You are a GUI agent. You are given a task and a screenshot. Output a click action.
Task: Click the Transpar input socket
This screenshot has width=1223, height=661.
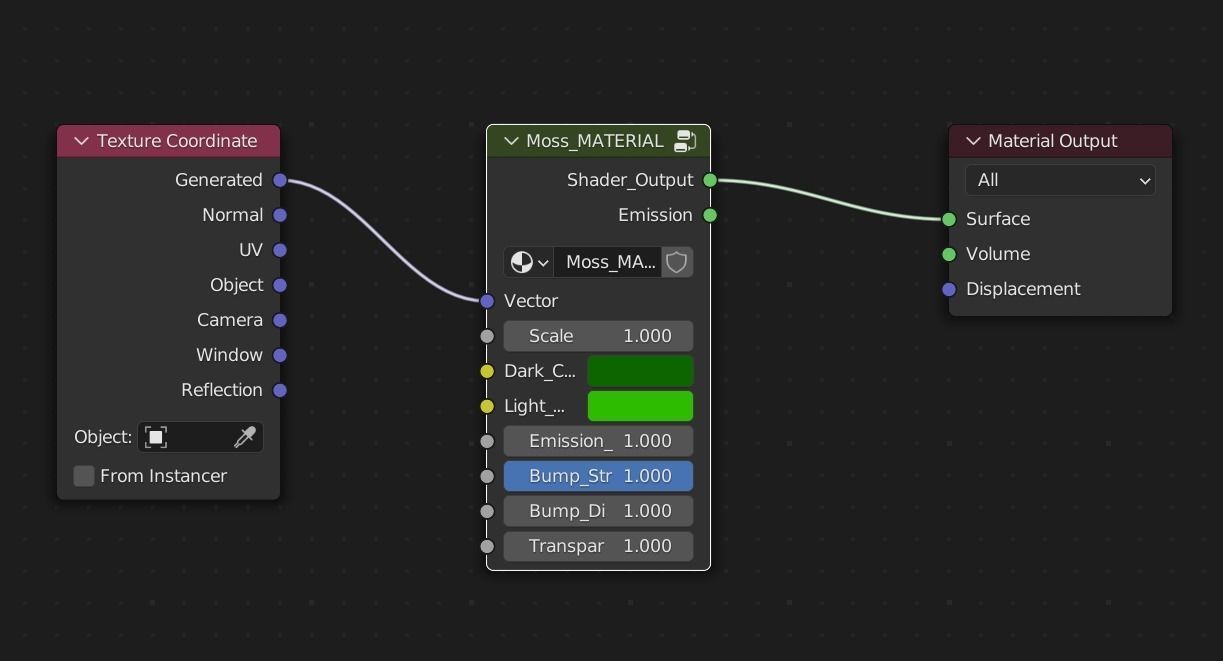[487, 546]
